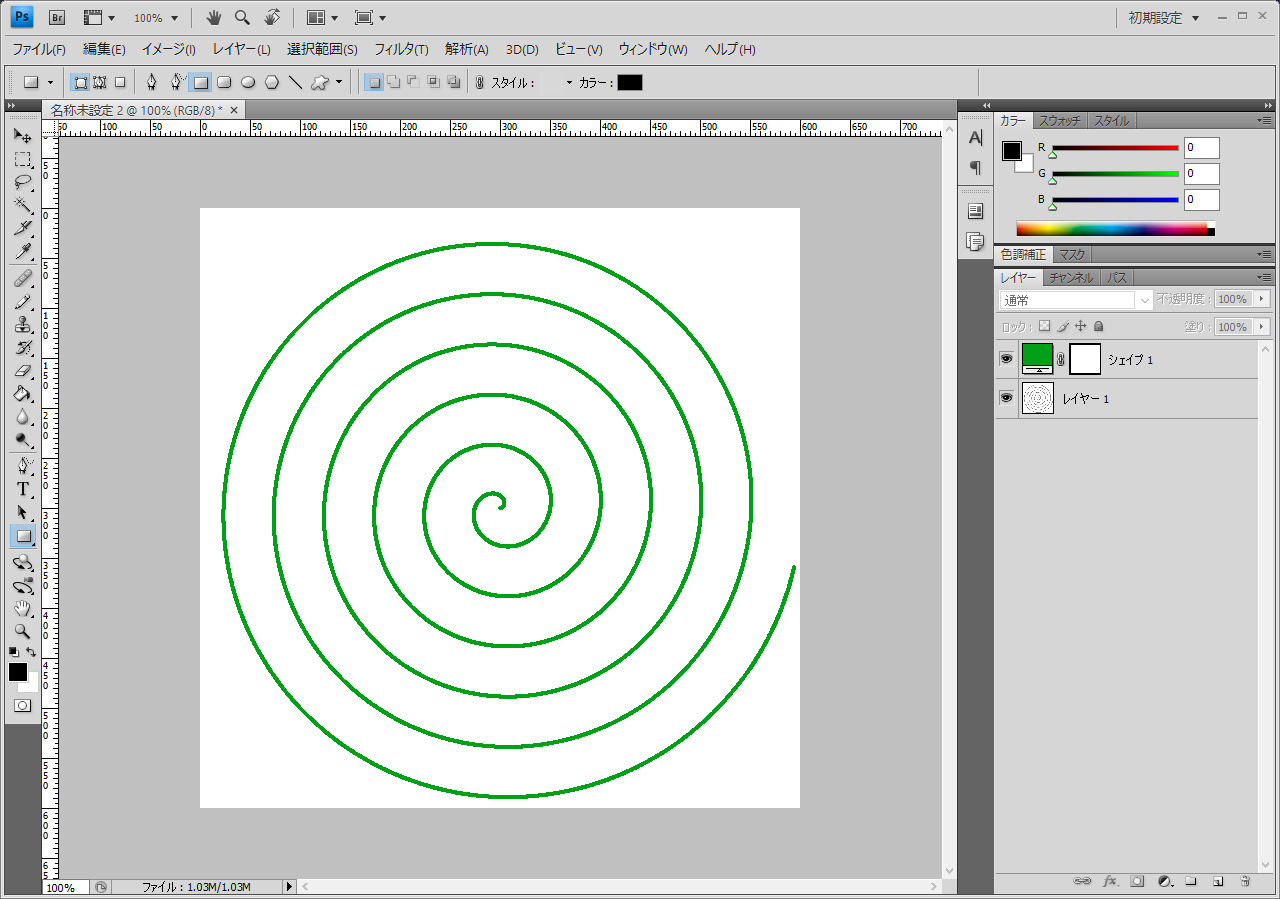The width and height of the screenshot is (1280, 899).
Task: Select the Rectangular Marquee tool
Action: tap(22, 160)
